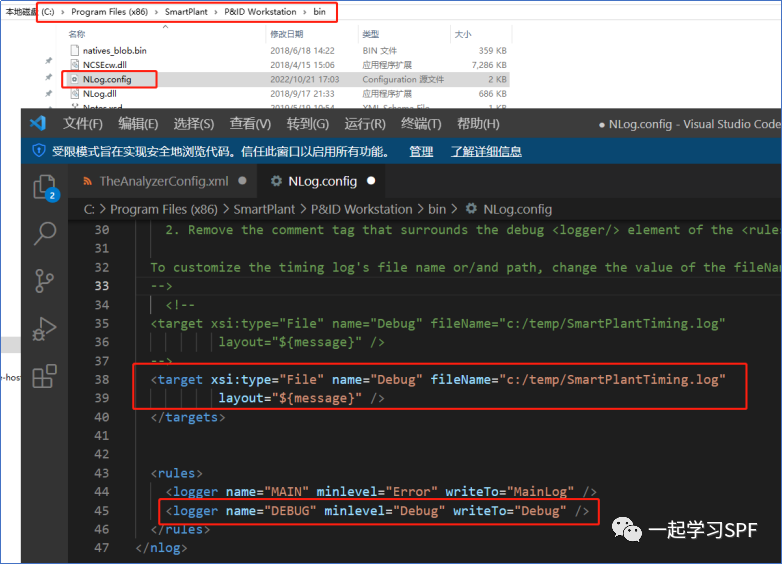Open Run and Debug in activity bar
Image resolution: width=783 pixels, height=565 pixels.
pyautogui.click(x=44, y=329)
